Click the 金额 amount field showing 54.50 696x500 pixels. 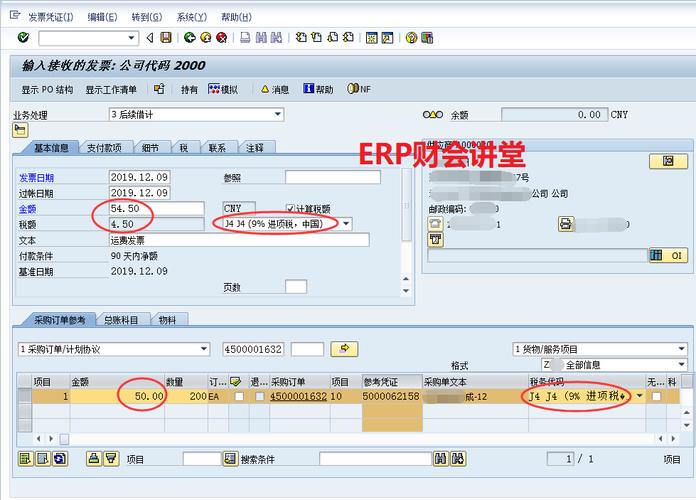point(157,208)
